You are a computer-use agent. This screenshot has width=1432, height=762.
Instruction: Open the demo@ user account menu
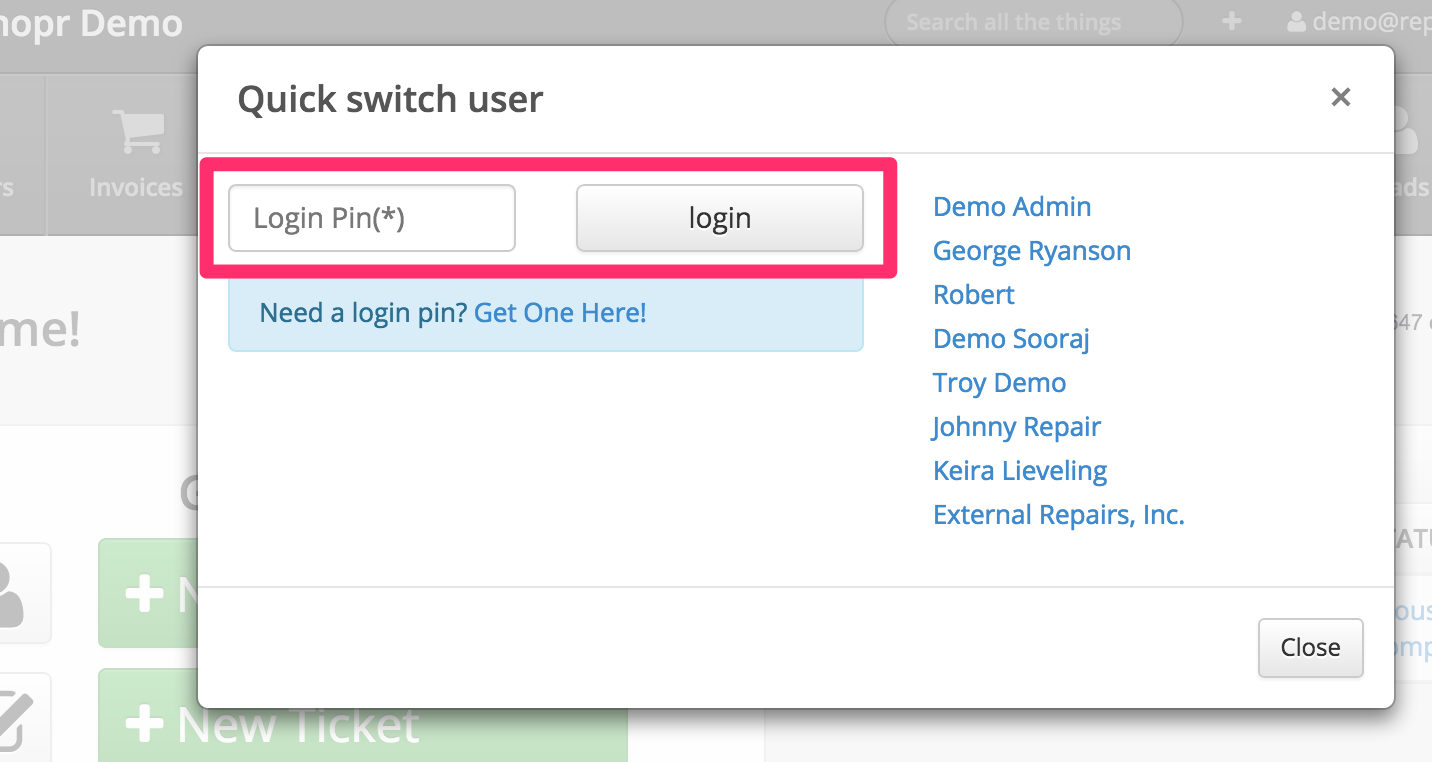pyautogui.click(x=1360, y=22)
